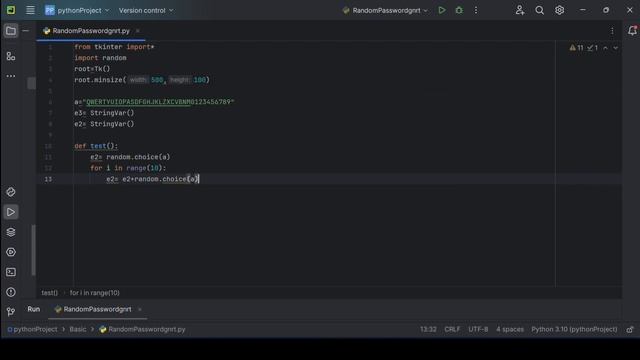Open the Terminal tool window
640x360 pixels.
[11, 272]
